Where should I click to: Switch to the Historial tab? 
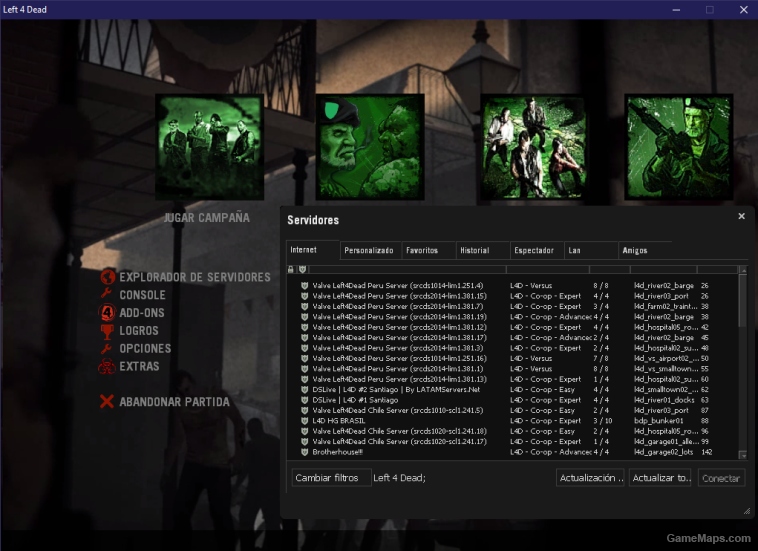click(482, 250)
